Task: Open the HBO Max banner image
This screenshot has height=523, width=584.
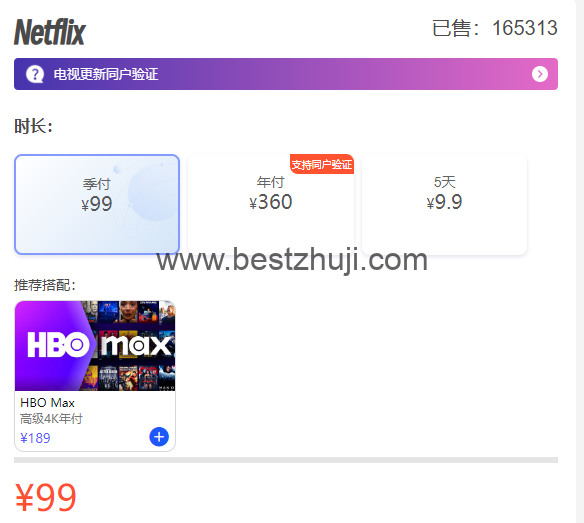Action: point(95,346)
